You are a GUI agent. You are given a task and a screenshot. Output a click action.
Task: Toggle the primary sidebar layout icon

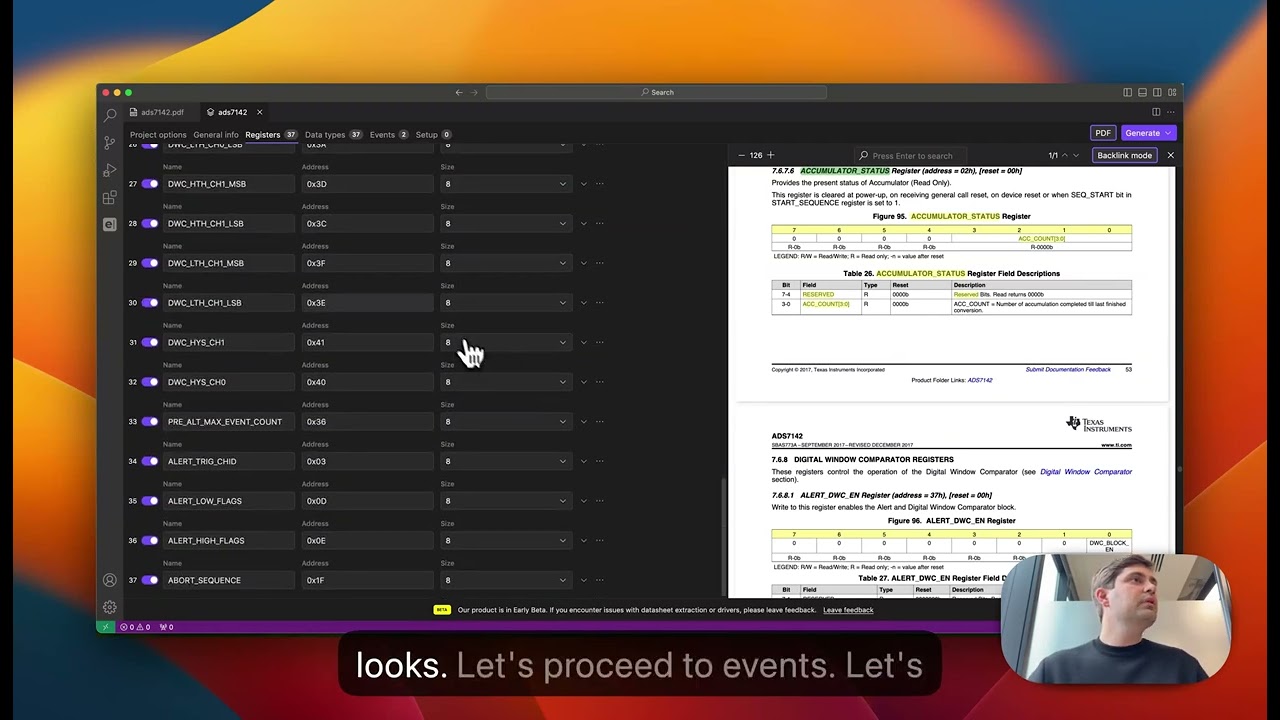pyautogui.click(x=1127, y=92)
